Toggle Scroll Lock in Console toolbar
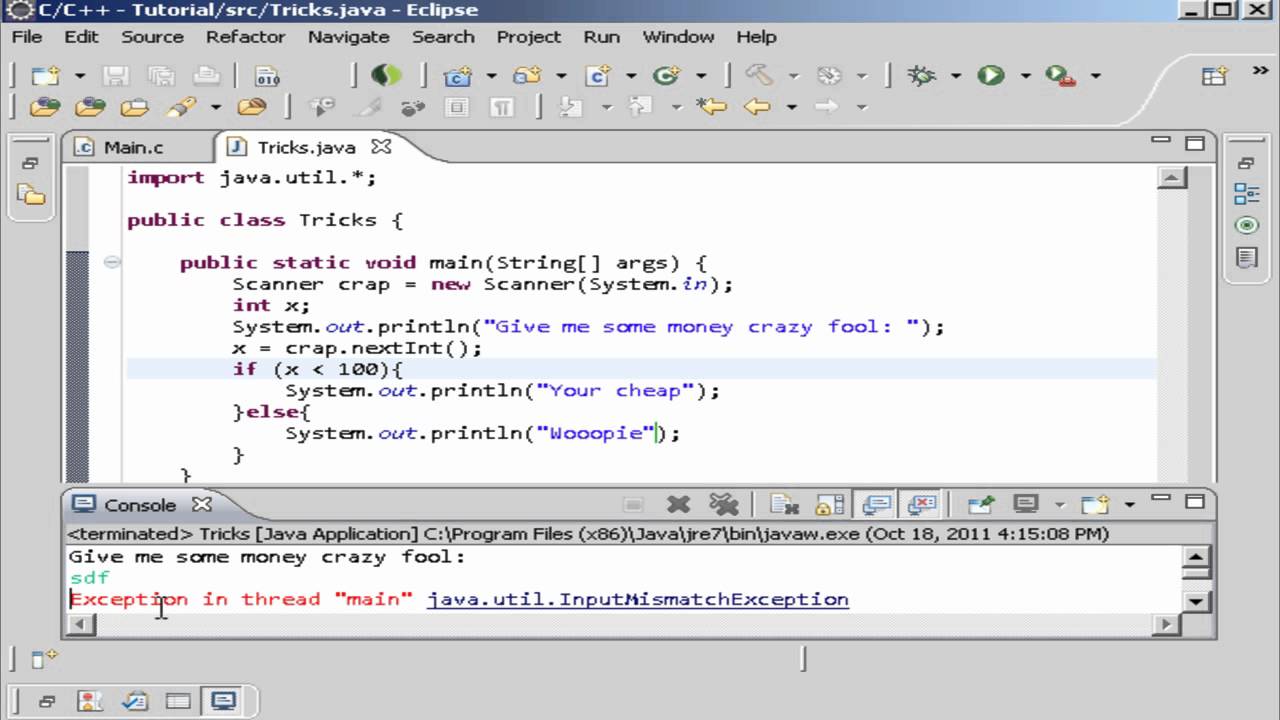Viewport: 1280px width, 720px height. [830, 505]
